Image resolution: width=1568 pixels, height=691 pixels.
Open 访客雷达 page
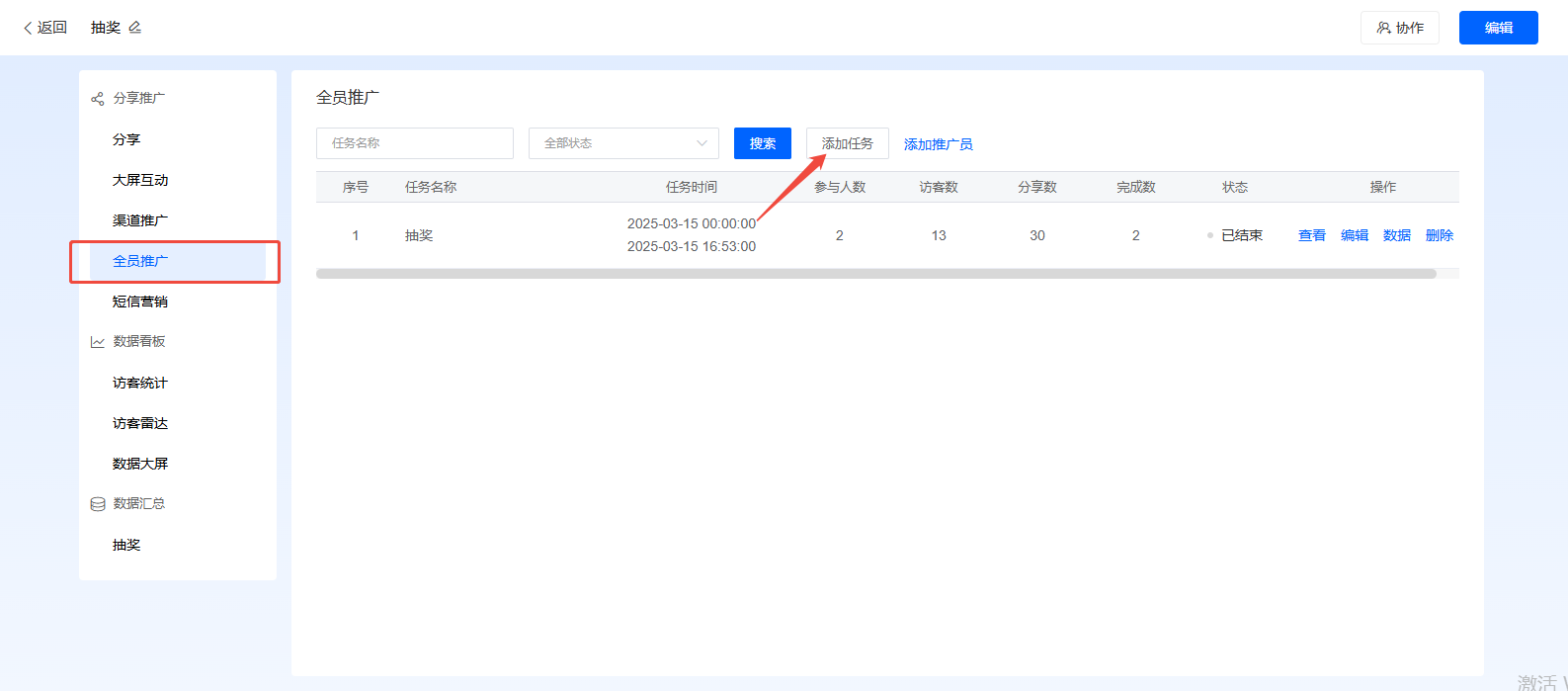[x=140, y=423]
